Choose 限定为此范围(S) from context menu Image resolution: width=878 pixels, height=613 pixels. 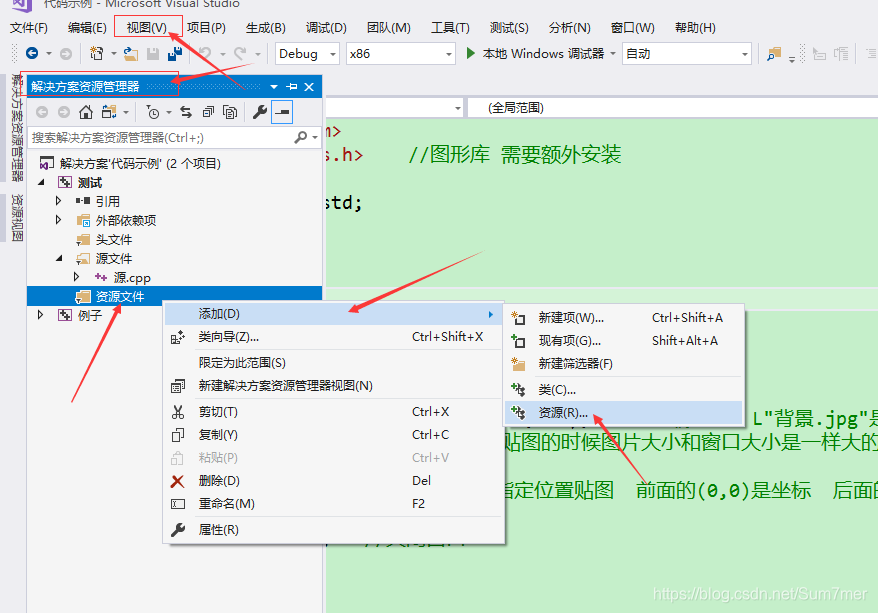pyautogui.click(x=333, y=363)
